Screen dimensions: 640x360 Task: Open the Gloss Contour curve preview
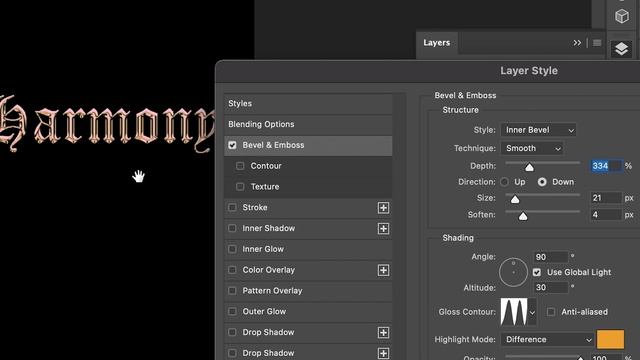tap(514, 312)
